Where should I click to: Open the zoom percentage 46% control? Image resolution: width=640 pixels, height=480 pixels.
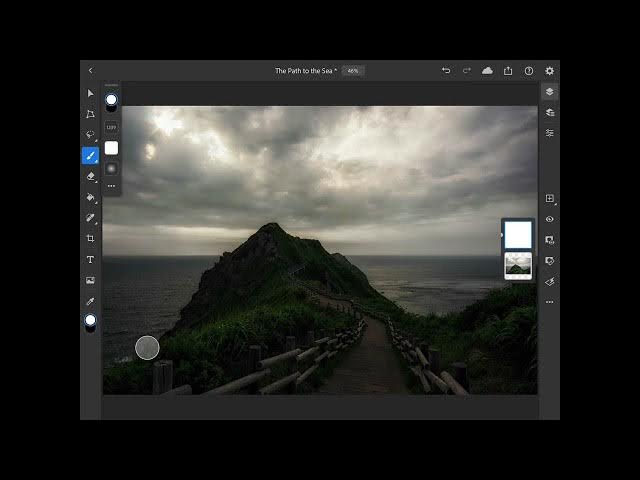353,71
